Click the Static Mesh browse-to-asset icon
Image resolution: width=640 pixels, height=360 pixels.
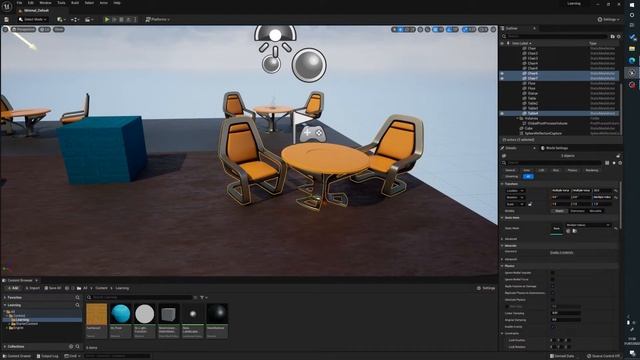(575, 231)
